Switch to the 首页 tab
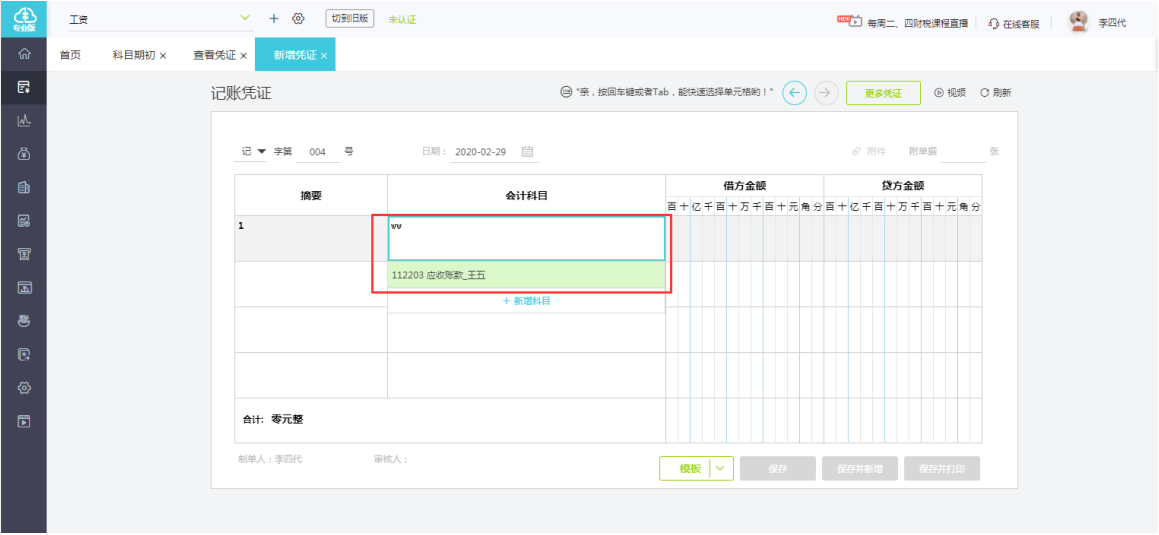The height and width of the screenshot is (535, 1159). tap(70, 55)
